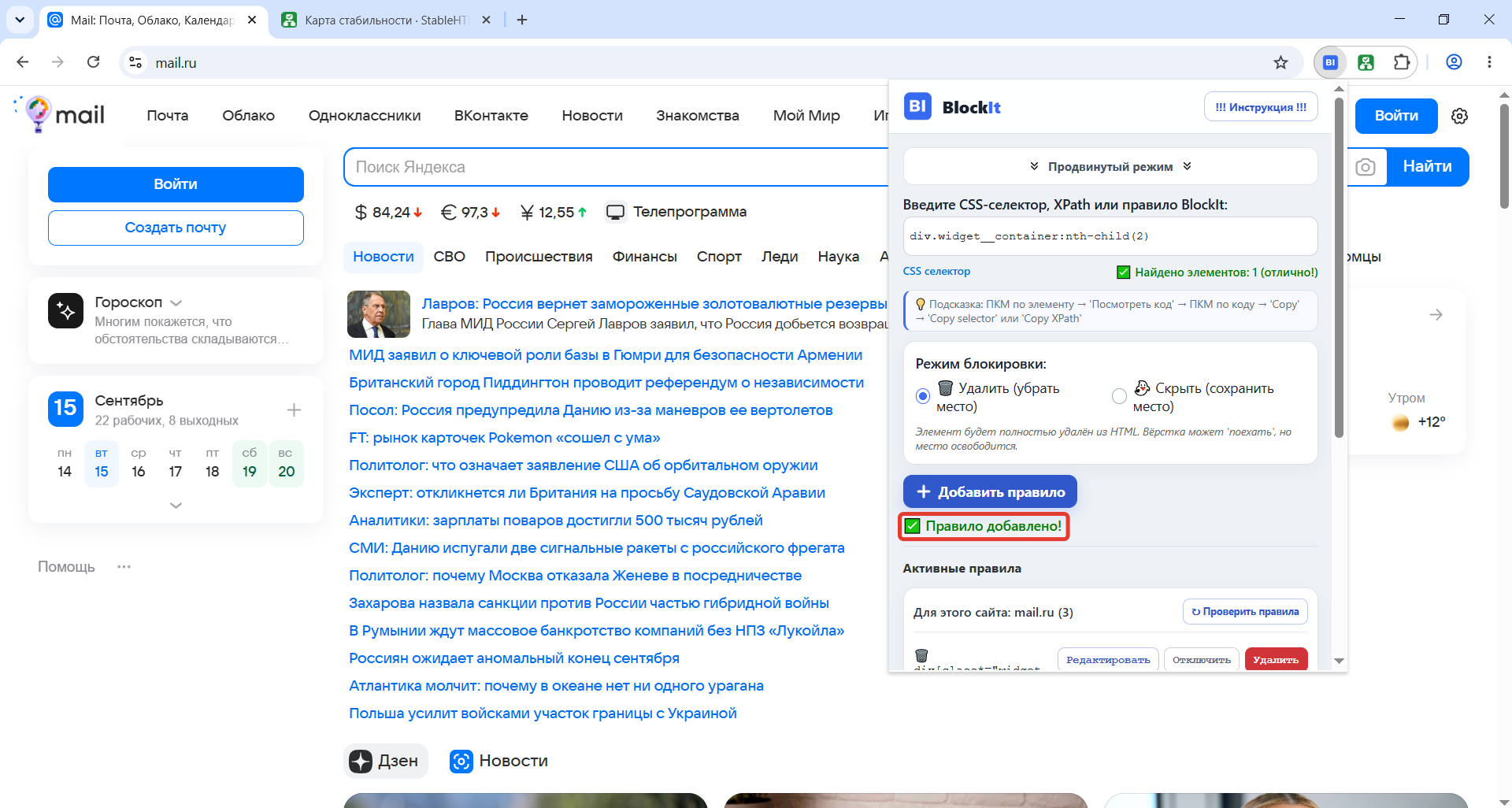Select the Финансы news tab

[x=644, y=257]
